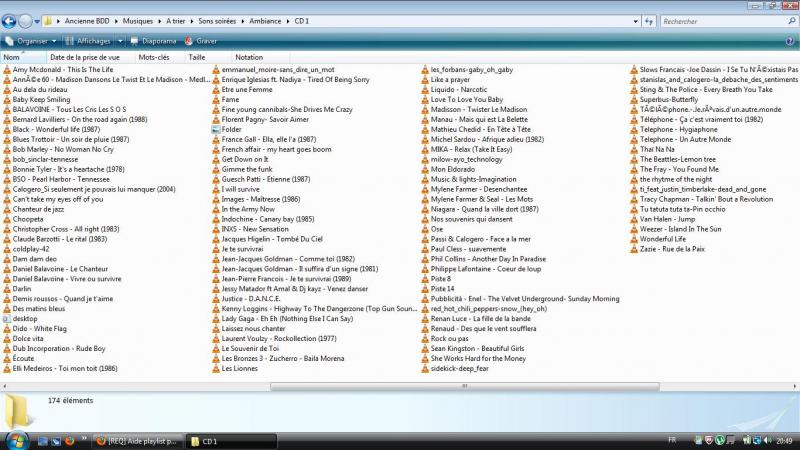Open recent pages dropdown beside navigation arrows
800x450 pixels.
[x=37, y=21]
